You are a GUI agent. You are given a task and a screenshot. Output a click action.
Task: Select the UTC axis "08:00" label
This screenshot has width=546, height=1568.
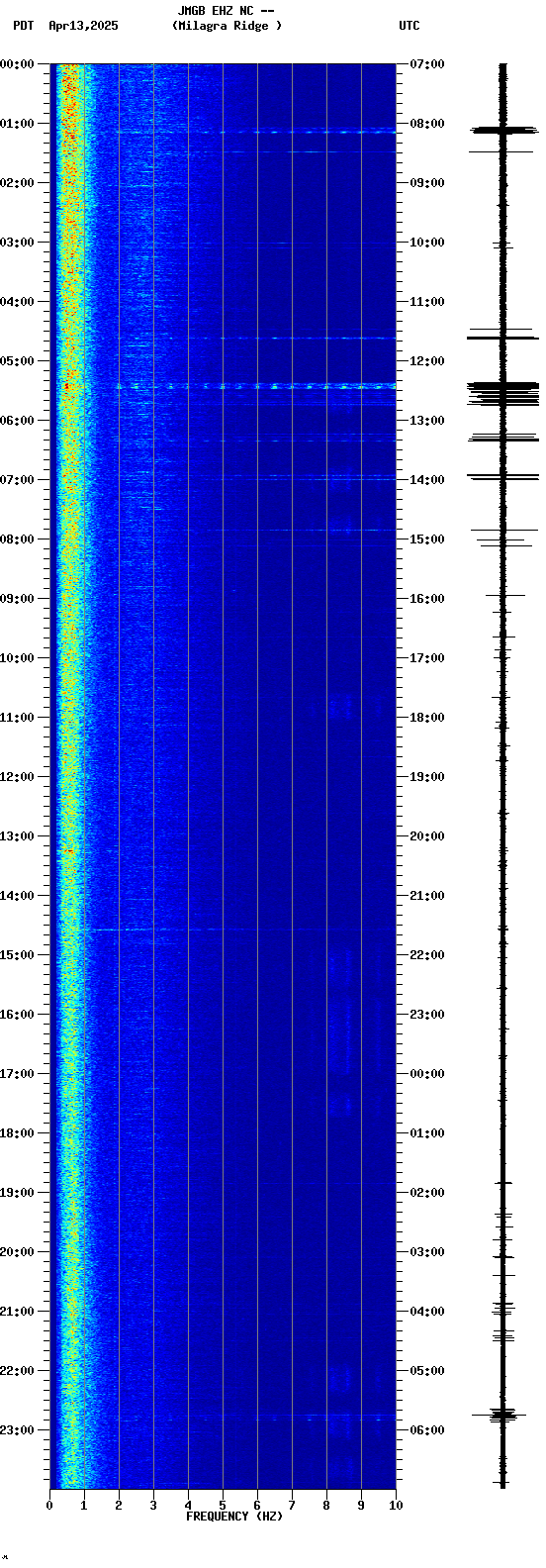[427, 124]
